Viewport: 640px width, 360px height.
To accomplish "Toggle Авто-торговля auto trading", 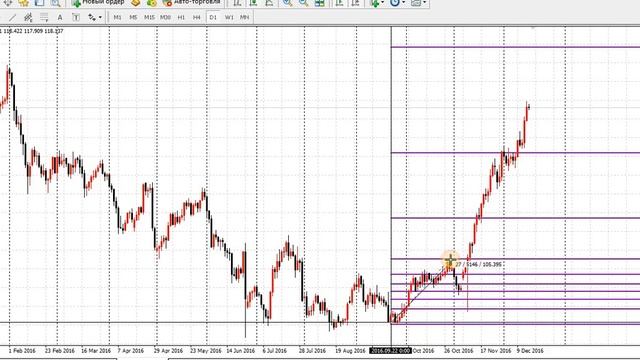I will tap(191, 3).
